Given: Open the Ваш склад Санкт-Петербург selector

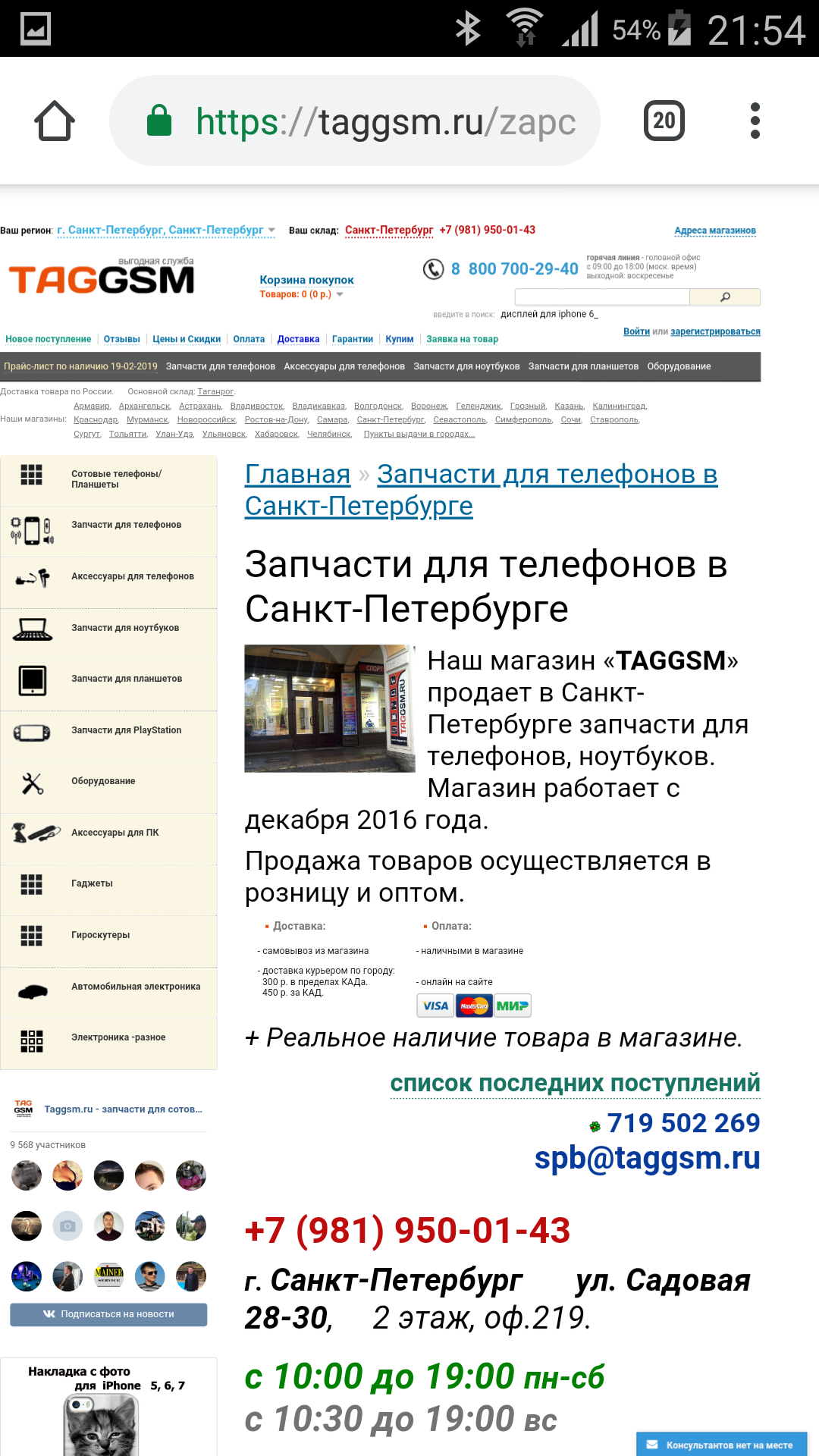Looking at the screenshot, I should (x=389, y=230).
